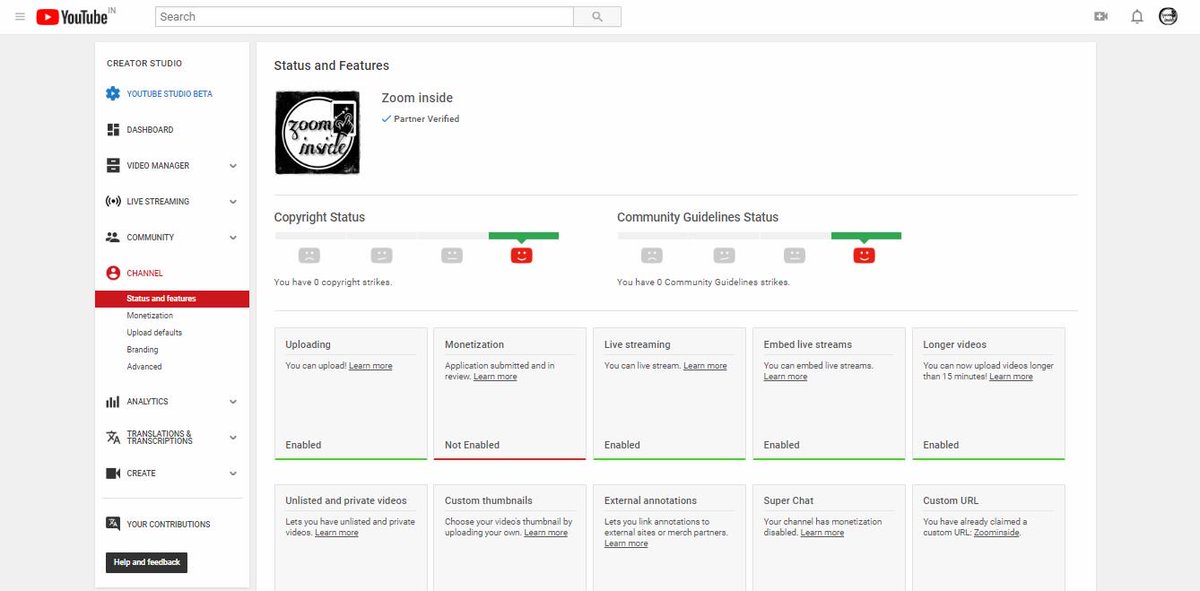
Task: Click the Copyright Status strike bar
Action: (416, 236)
